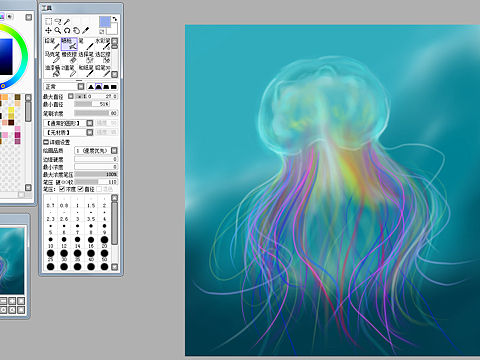This screenshot has width=480, height=360.
Task: Adjust the minimum density slider
Action: 96,167
